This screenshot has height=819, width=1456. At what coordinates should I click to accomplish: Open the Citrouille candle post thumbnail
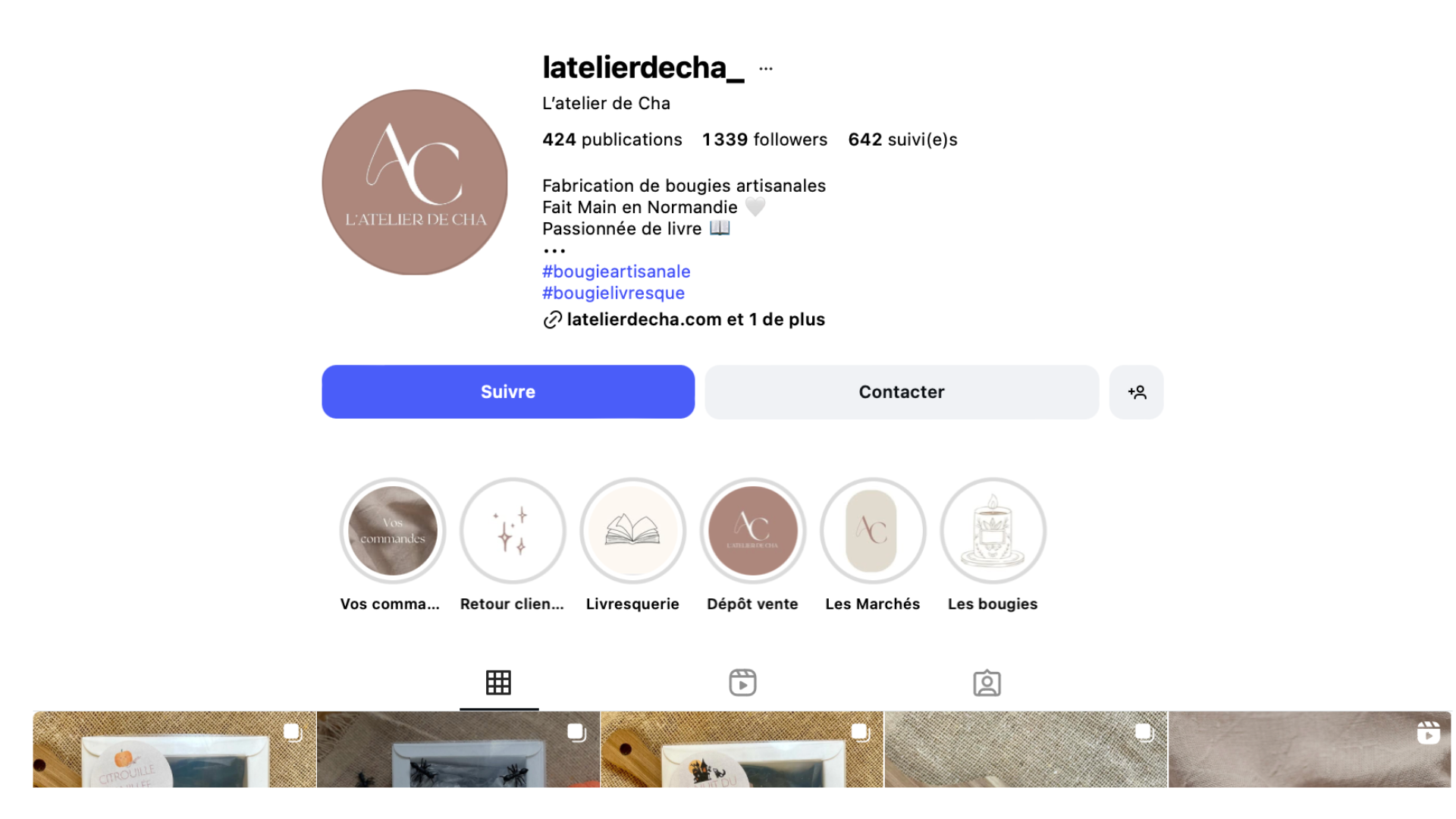pyautogui.click(x=174, y=749)
